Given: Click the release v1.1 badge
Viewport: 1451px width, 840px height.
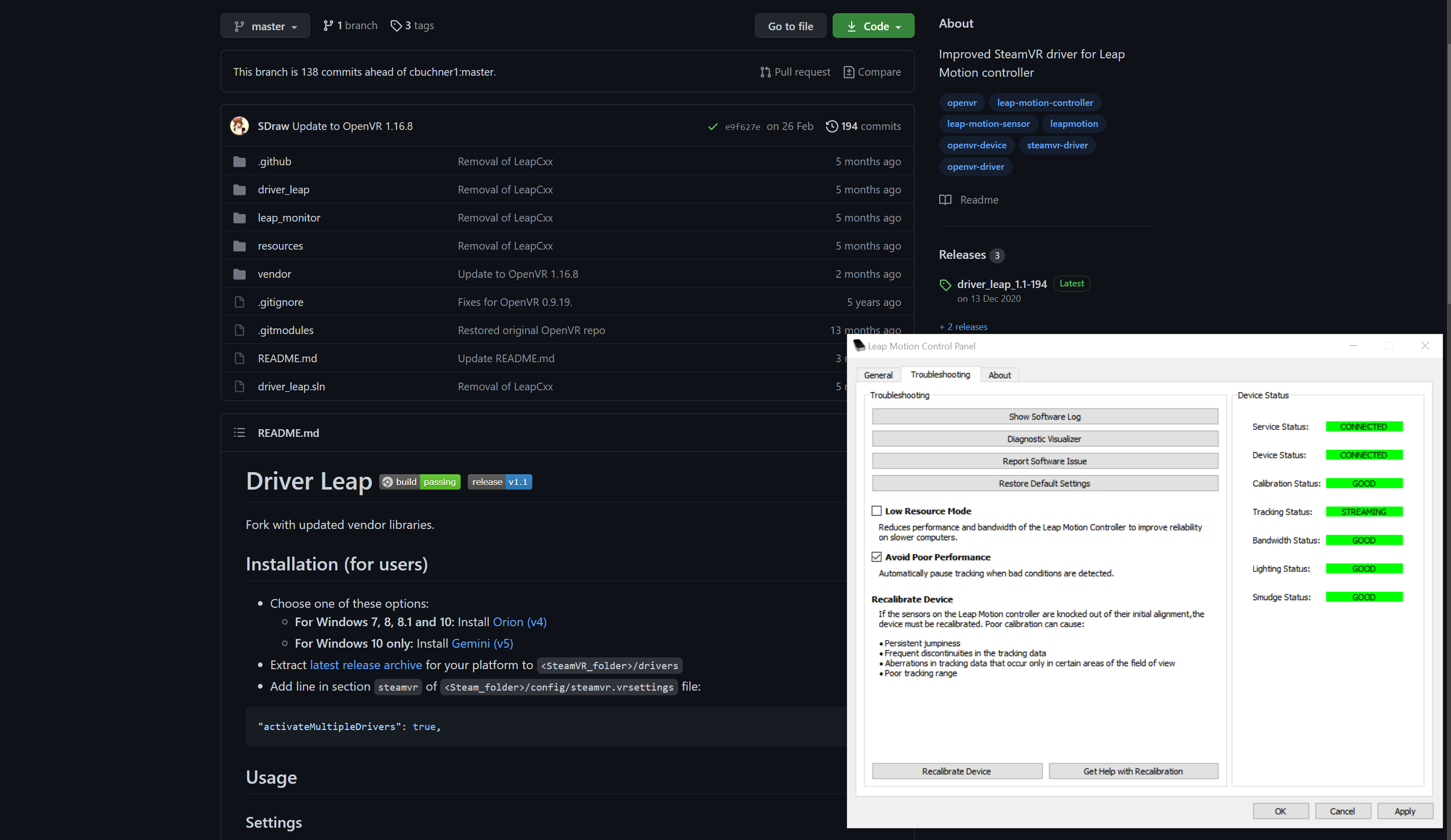Looking at the screenshot, I should click(500, 482).
